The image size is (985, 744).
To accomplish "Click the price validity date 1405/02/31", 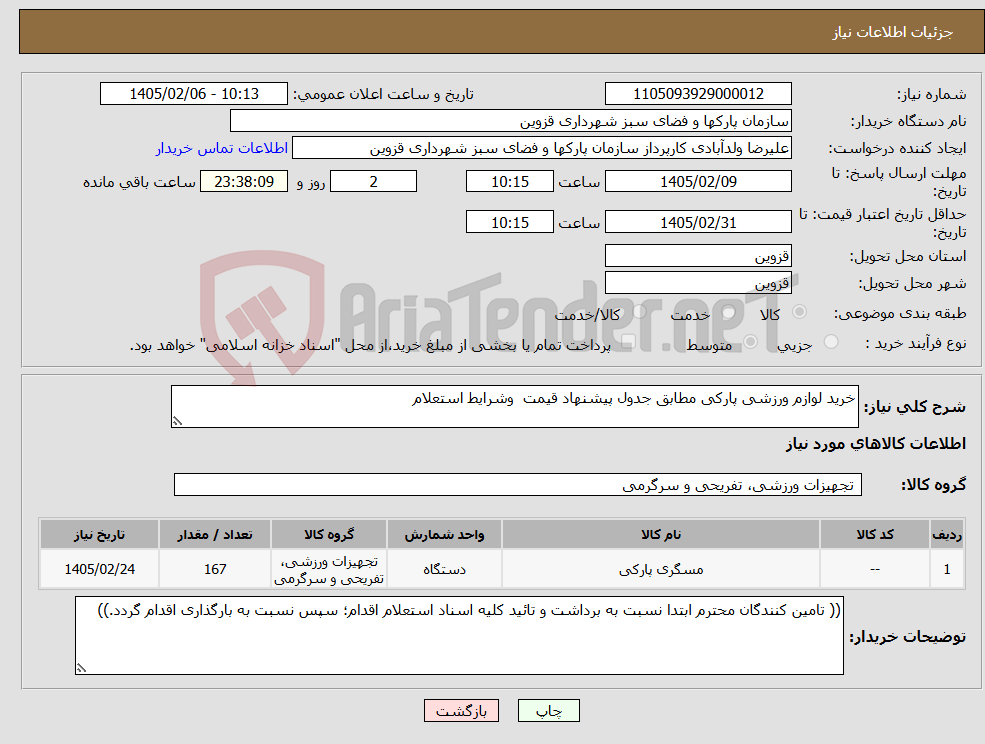I will coord(698,222).
